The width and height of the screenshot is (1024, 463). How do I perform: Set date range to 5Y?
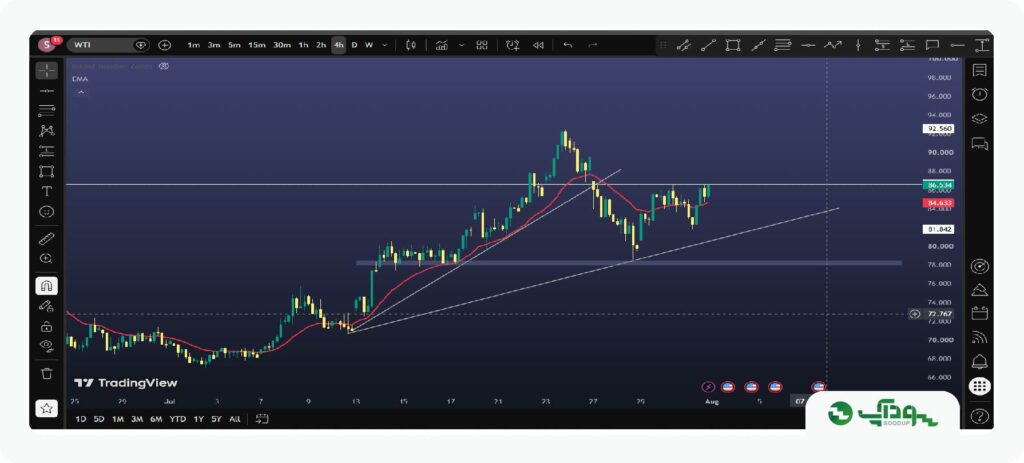(216, 419)
